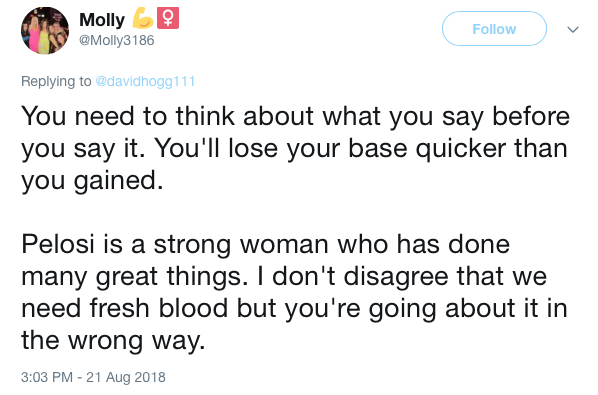Screen dimensions: 598x395
Task: Click the first paragraph starting "You need"
Action: (x=295, y=148)
